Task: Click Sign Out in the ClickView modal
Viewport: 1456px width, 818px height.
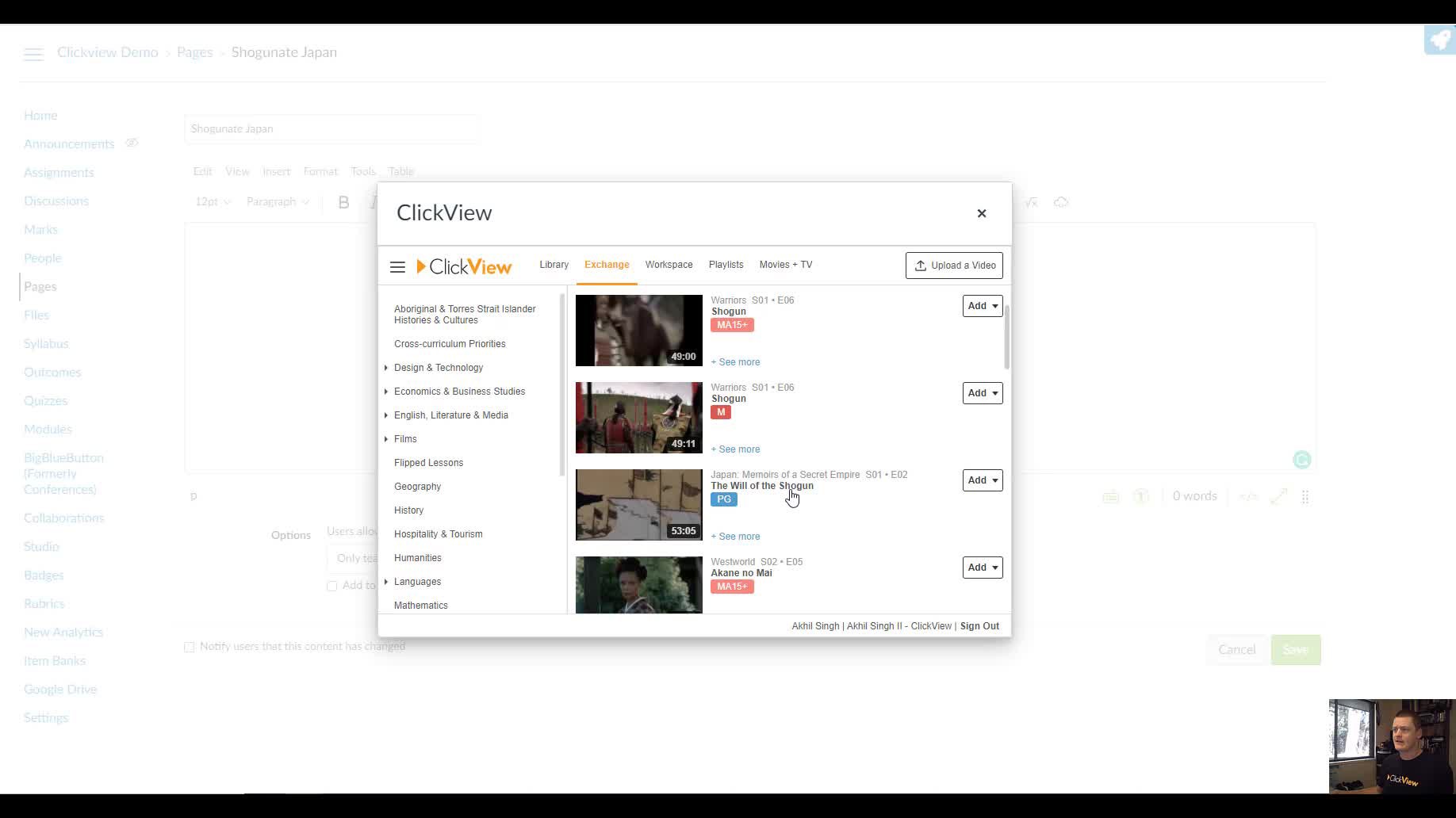Action: coord(979,625)
